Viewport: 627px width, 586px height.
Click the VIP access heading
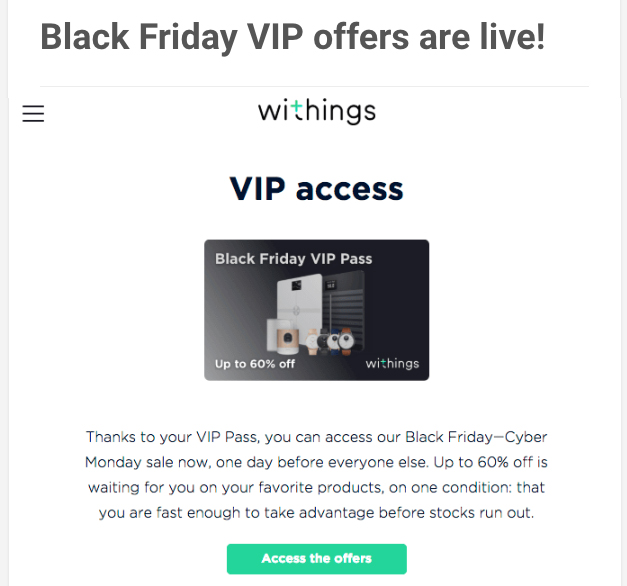pos(316,188)
